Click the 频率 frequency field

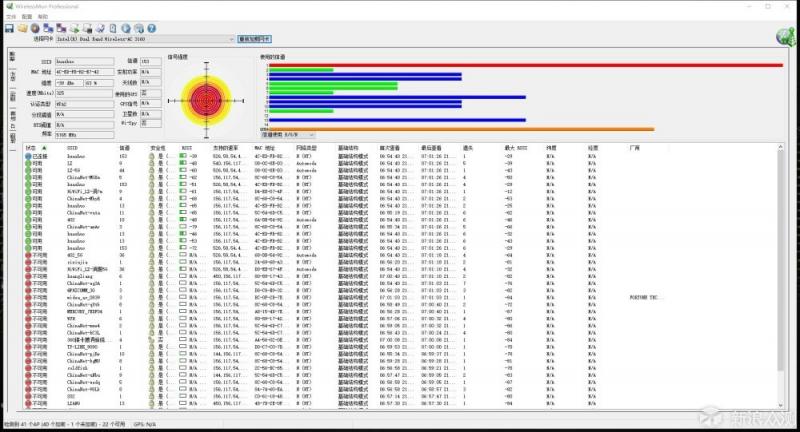tap(84, 135)
